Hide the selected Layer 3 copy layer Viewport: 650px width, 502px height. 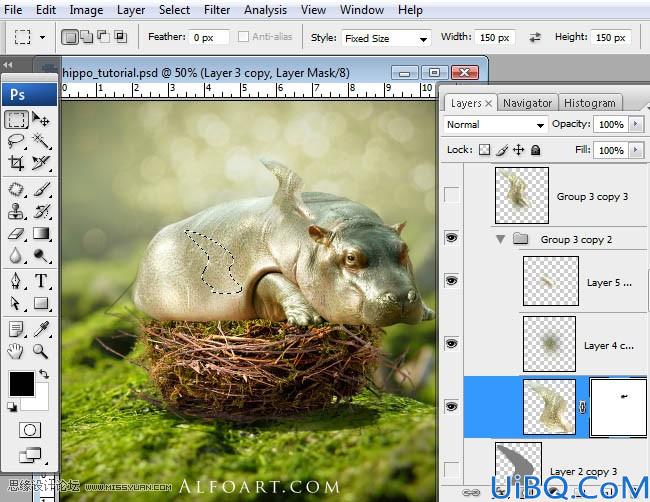pos(451,406)
